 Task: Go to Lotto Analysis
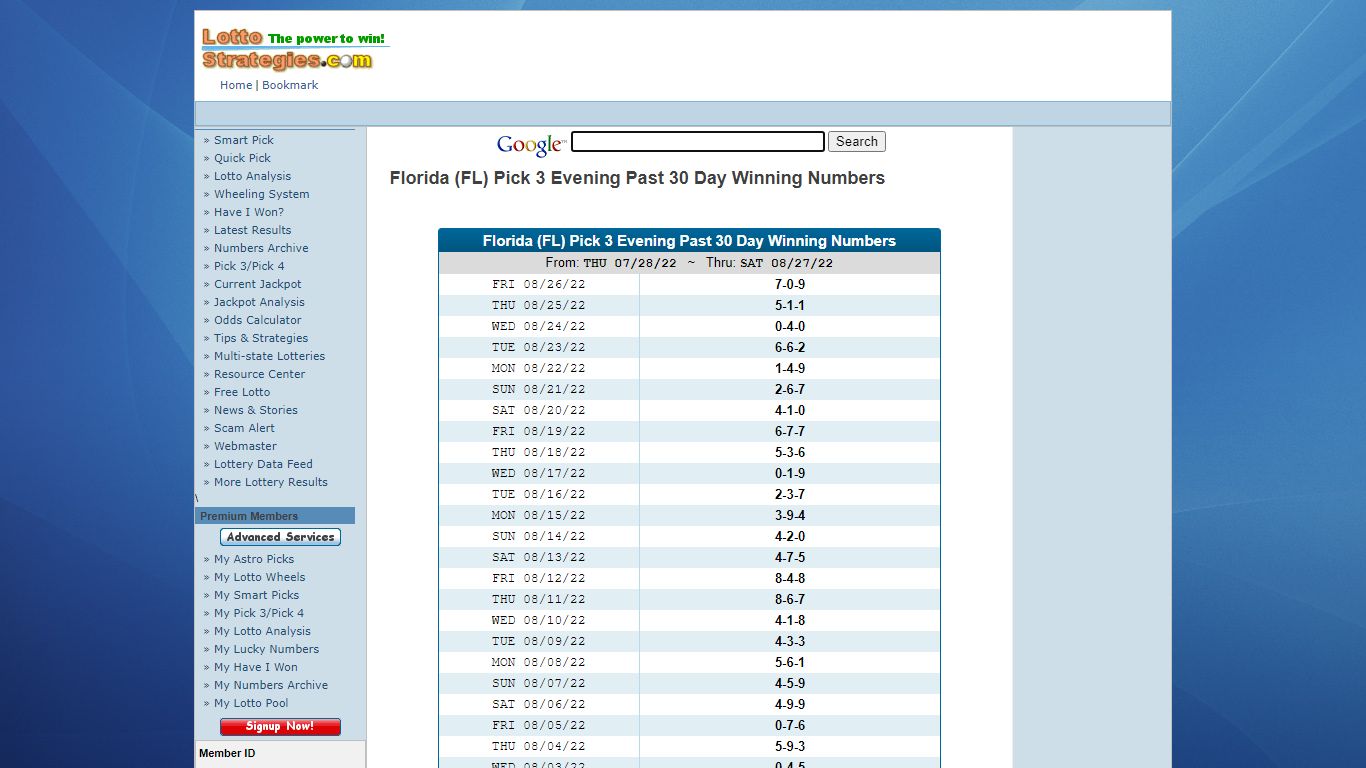252,176
